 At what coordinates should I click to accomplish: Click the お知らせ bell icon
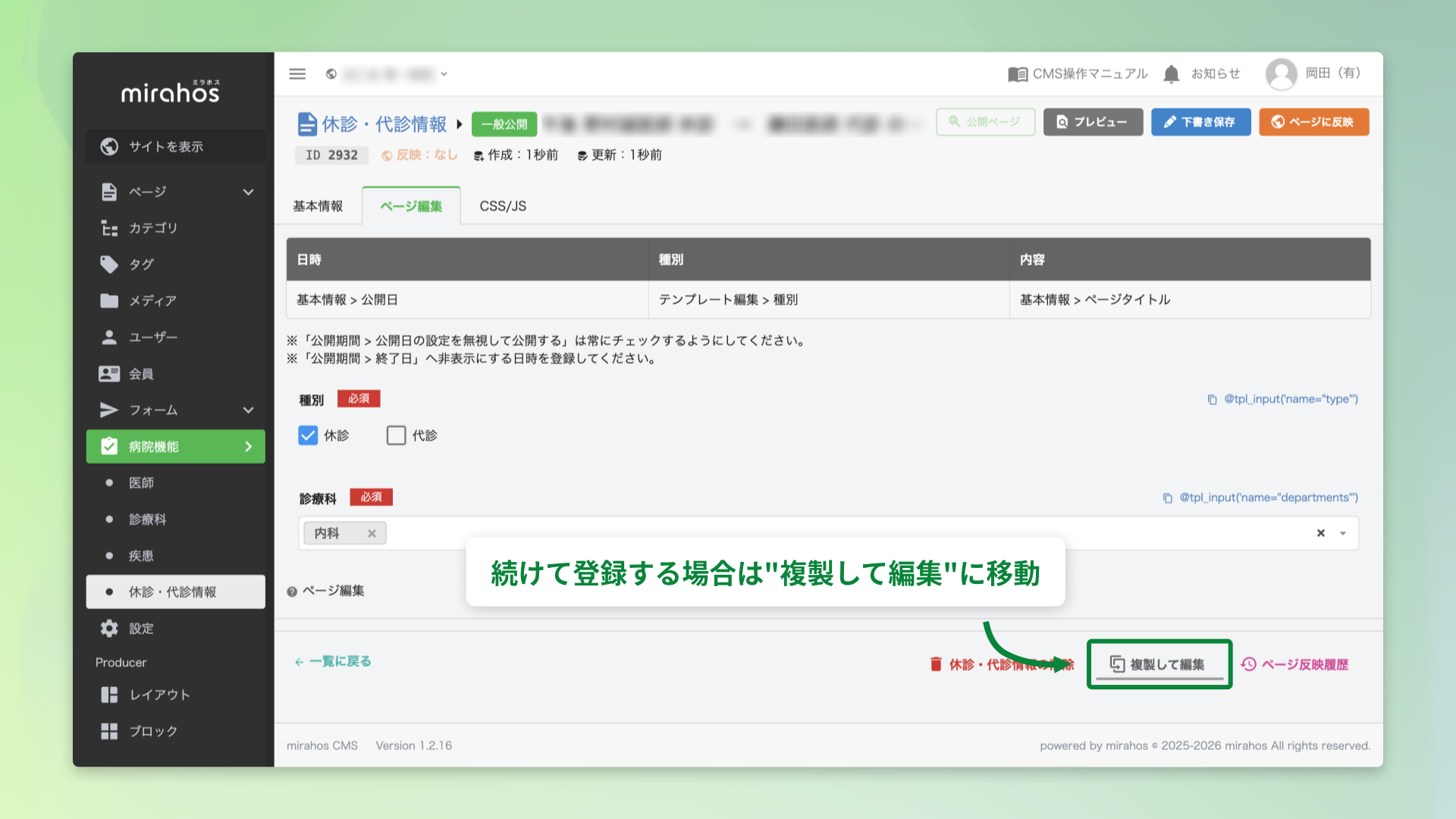coord(1172,74)
